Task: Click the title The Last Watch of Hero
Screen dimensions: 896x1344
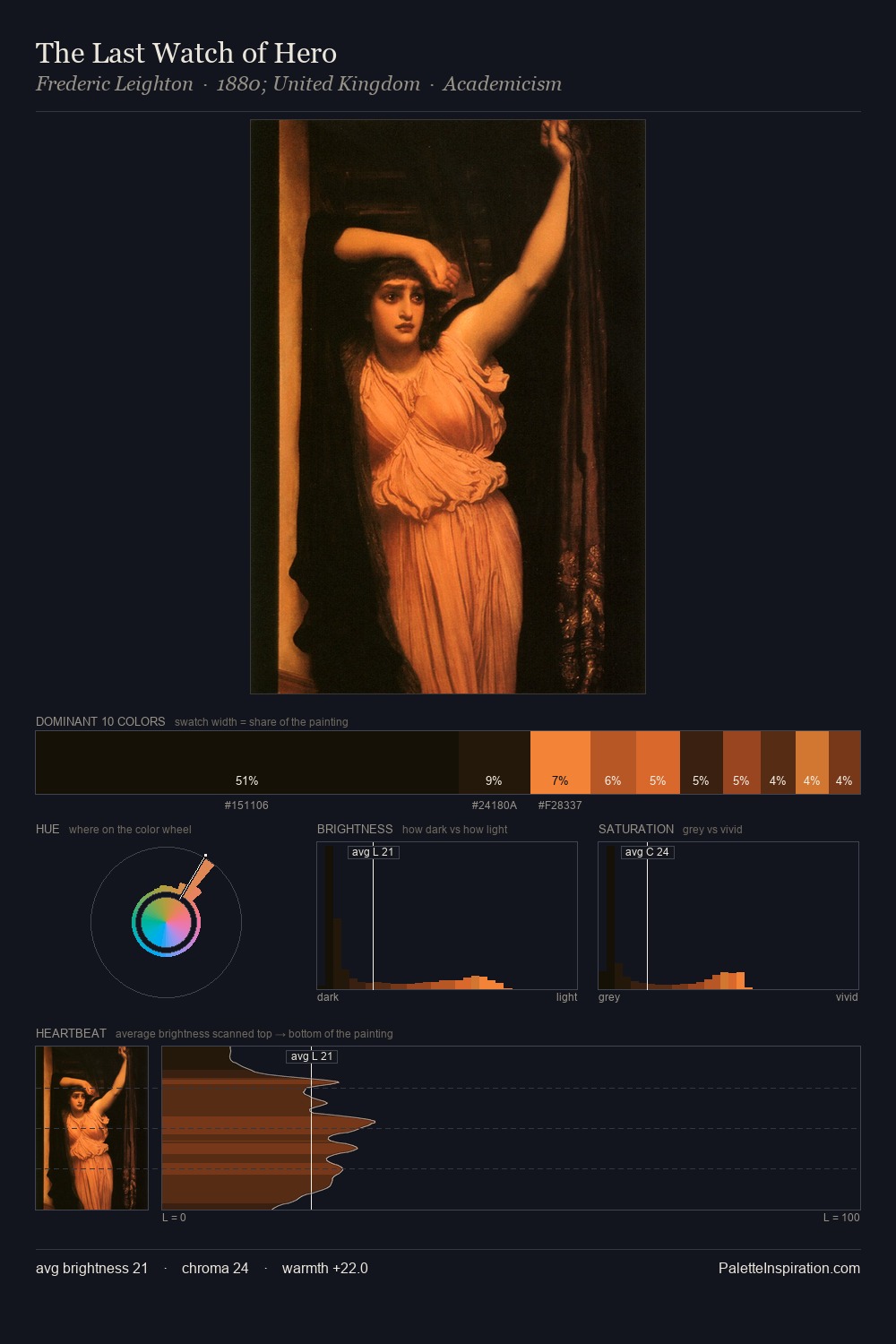Action: [x=186, y=53]
